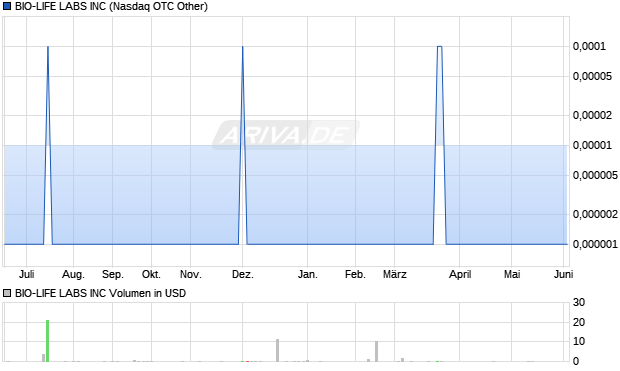Click the Feb. month label
Screen dimensions: 620x371
pos(355,274)
